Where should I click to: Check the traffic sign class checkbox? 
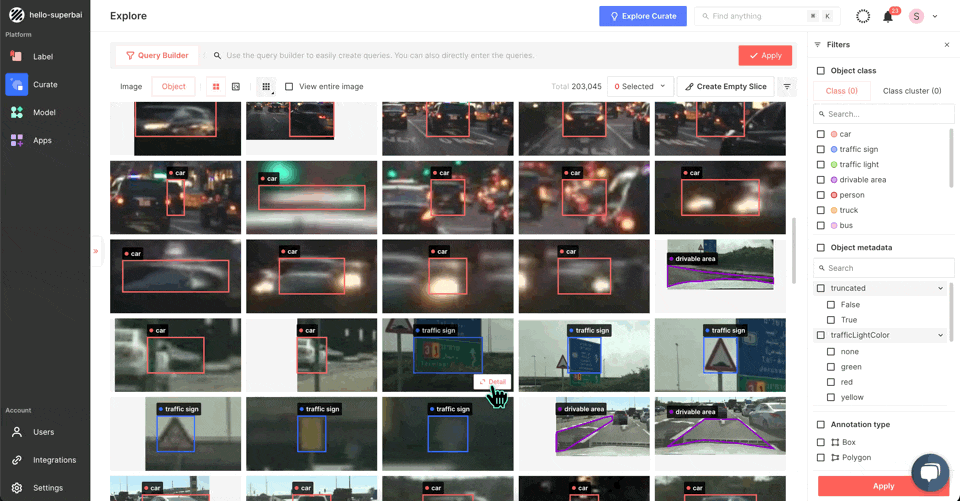(820, 149)
